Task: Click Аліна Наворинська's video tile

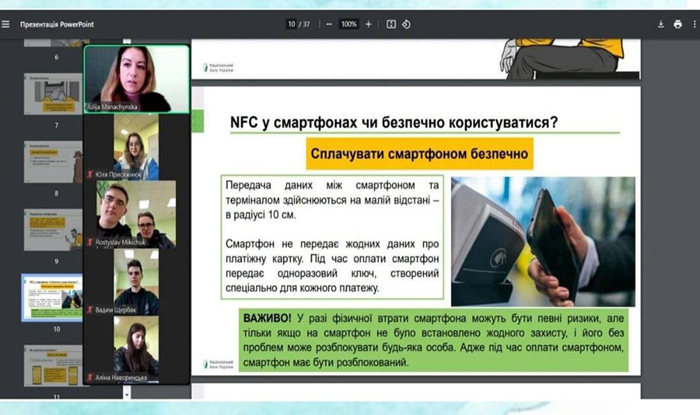Action: [x=137, y=349]
